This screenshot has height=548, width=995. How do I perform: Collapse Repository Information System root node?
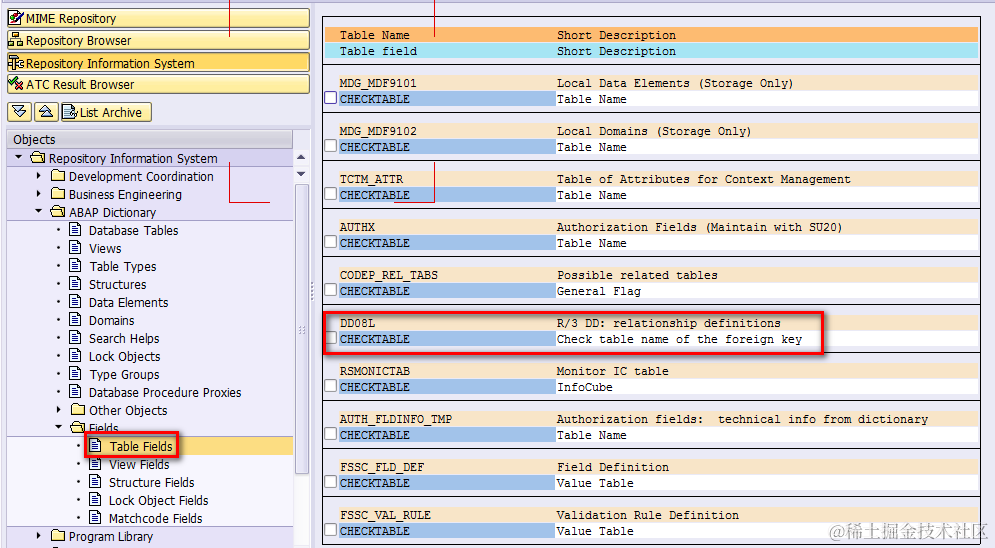18,157
